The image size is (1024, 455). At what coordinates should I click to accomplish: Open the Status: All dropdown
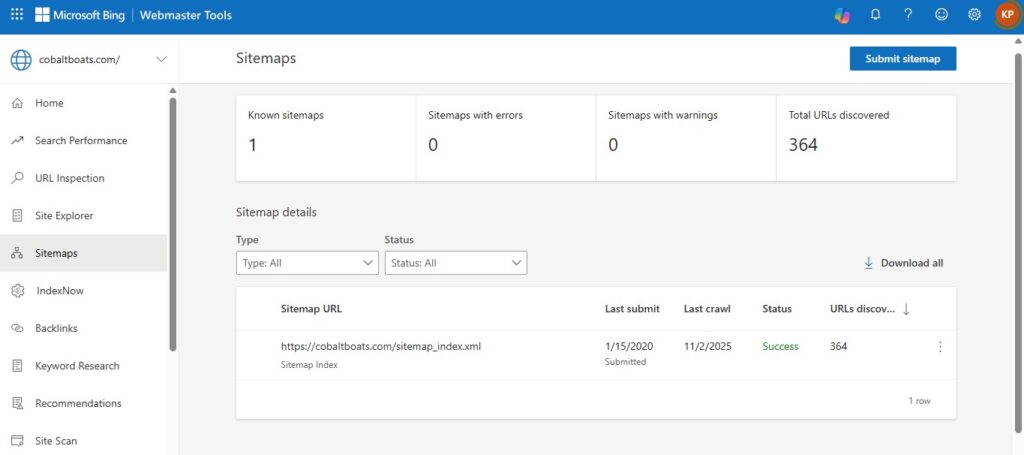[x=455, y=263]
